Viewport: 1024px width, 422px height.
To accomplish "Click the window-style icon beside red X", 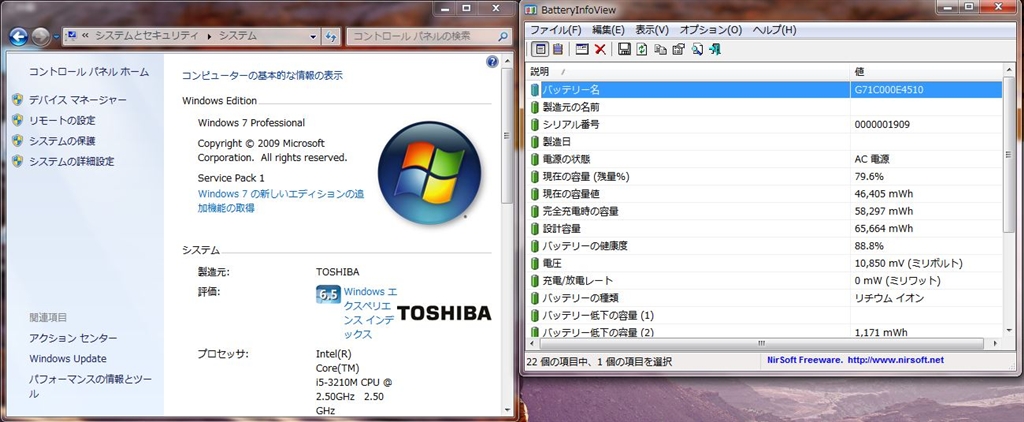I will (x=581, y=49).
